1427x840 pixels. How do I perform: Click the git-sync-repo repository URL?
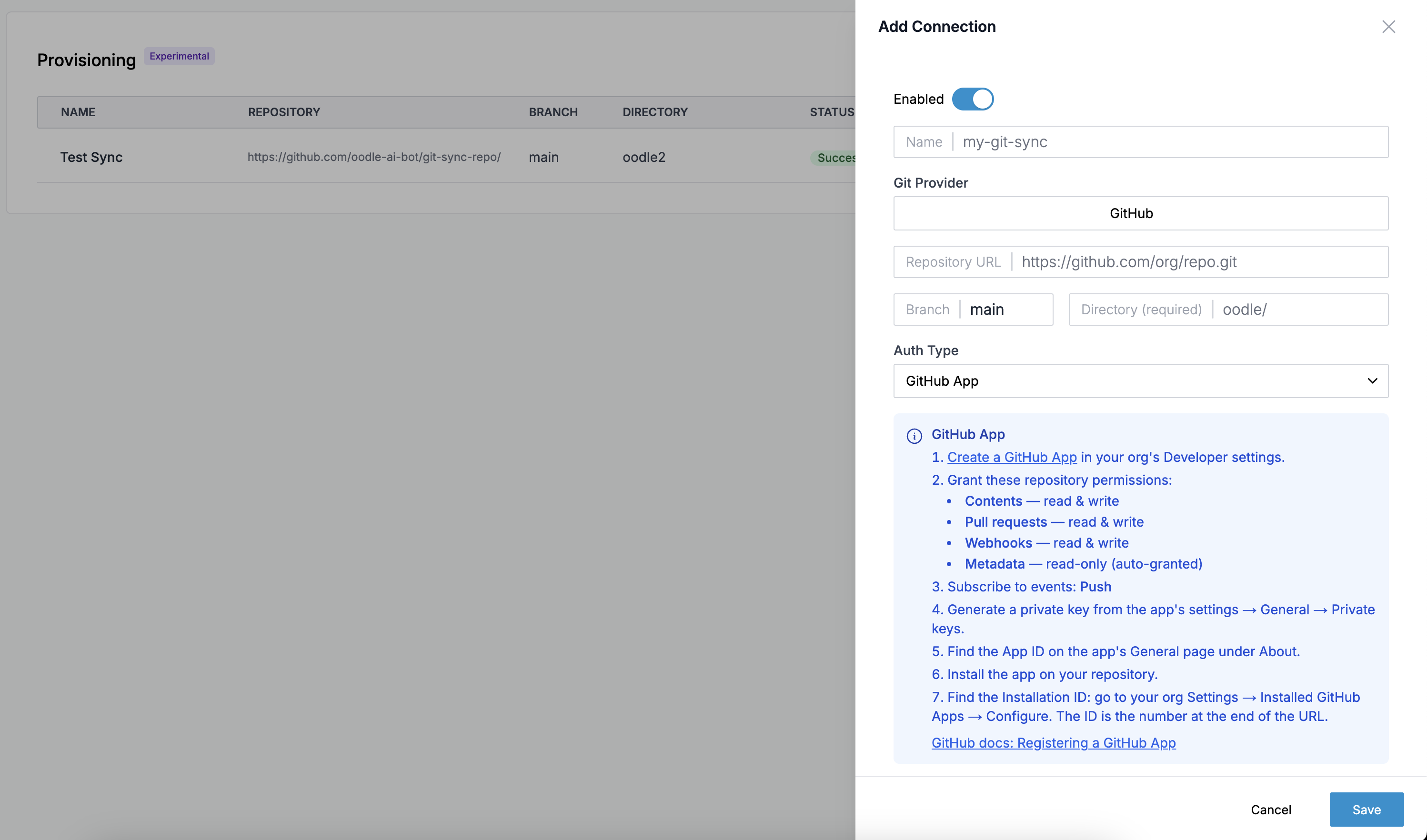pos(374,157)
